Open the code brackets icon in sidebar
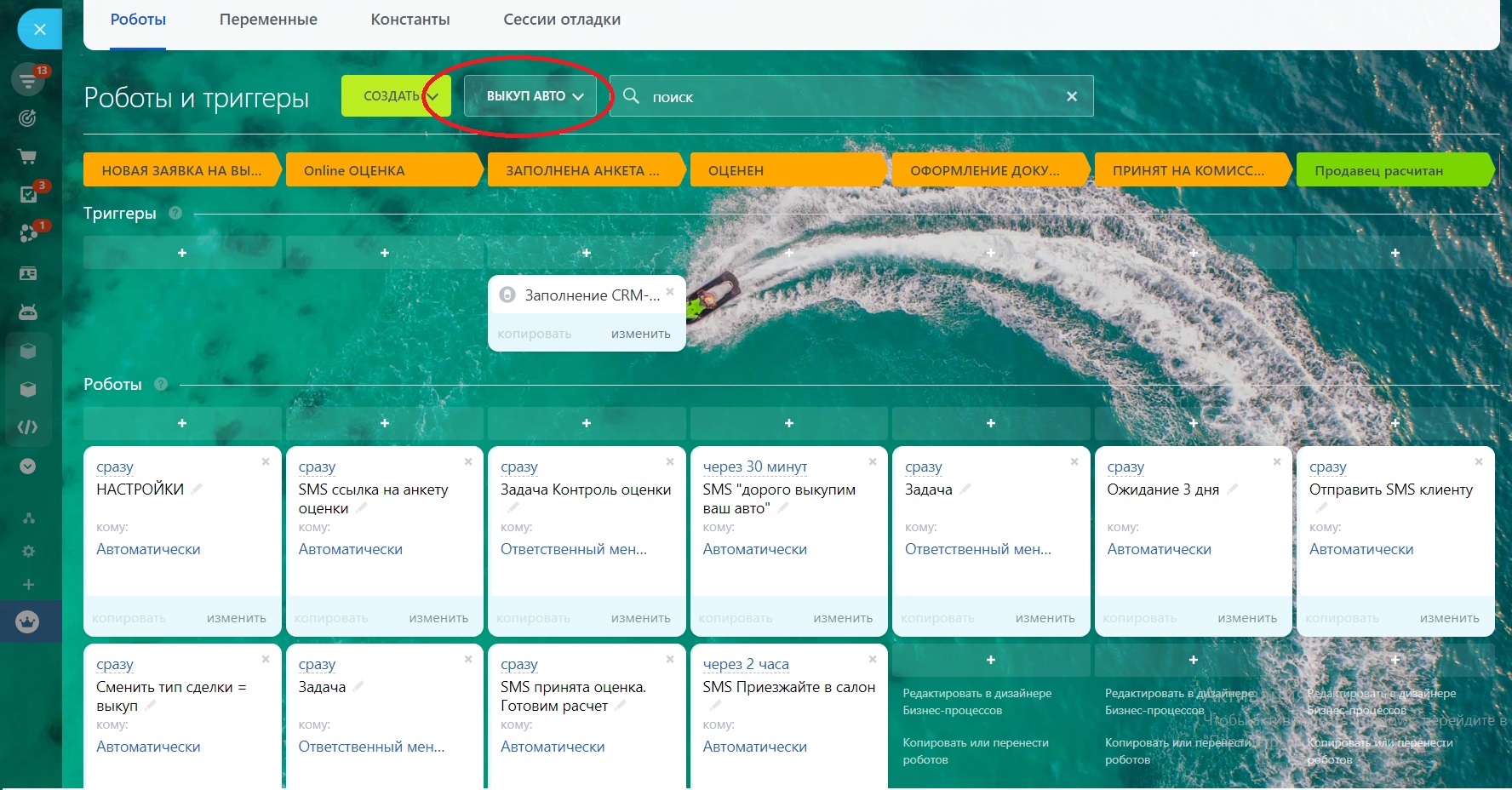 [28, 427]
